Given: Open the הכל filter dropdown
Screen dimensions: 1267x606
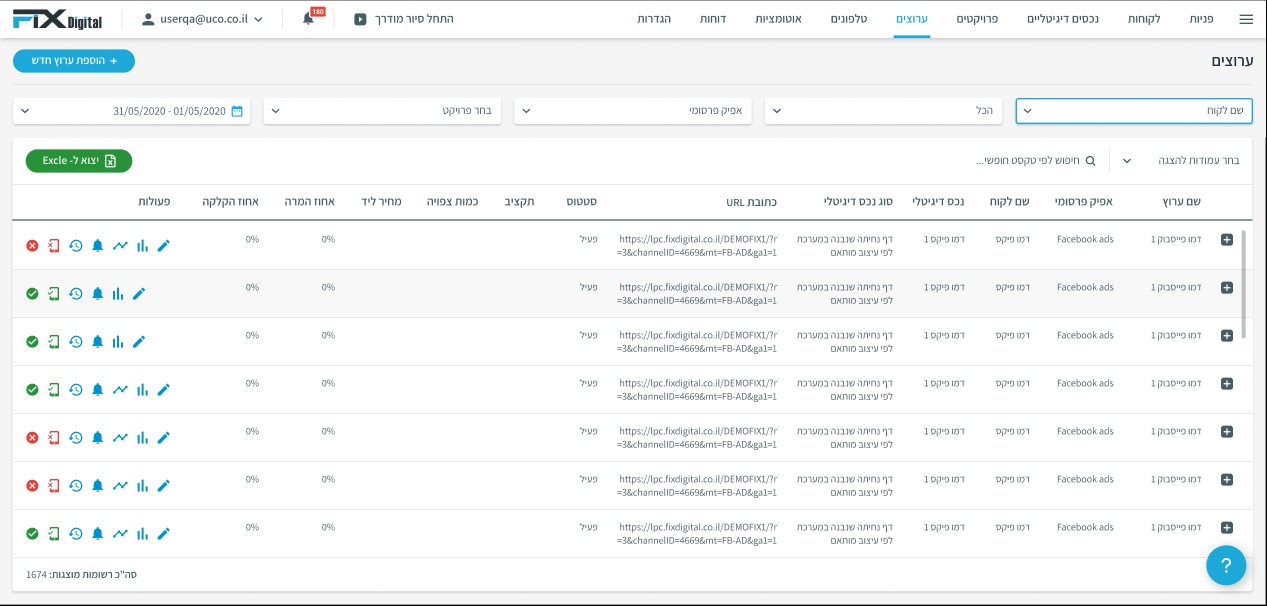Looking at the screenshot, I should (x=884, y=111).
